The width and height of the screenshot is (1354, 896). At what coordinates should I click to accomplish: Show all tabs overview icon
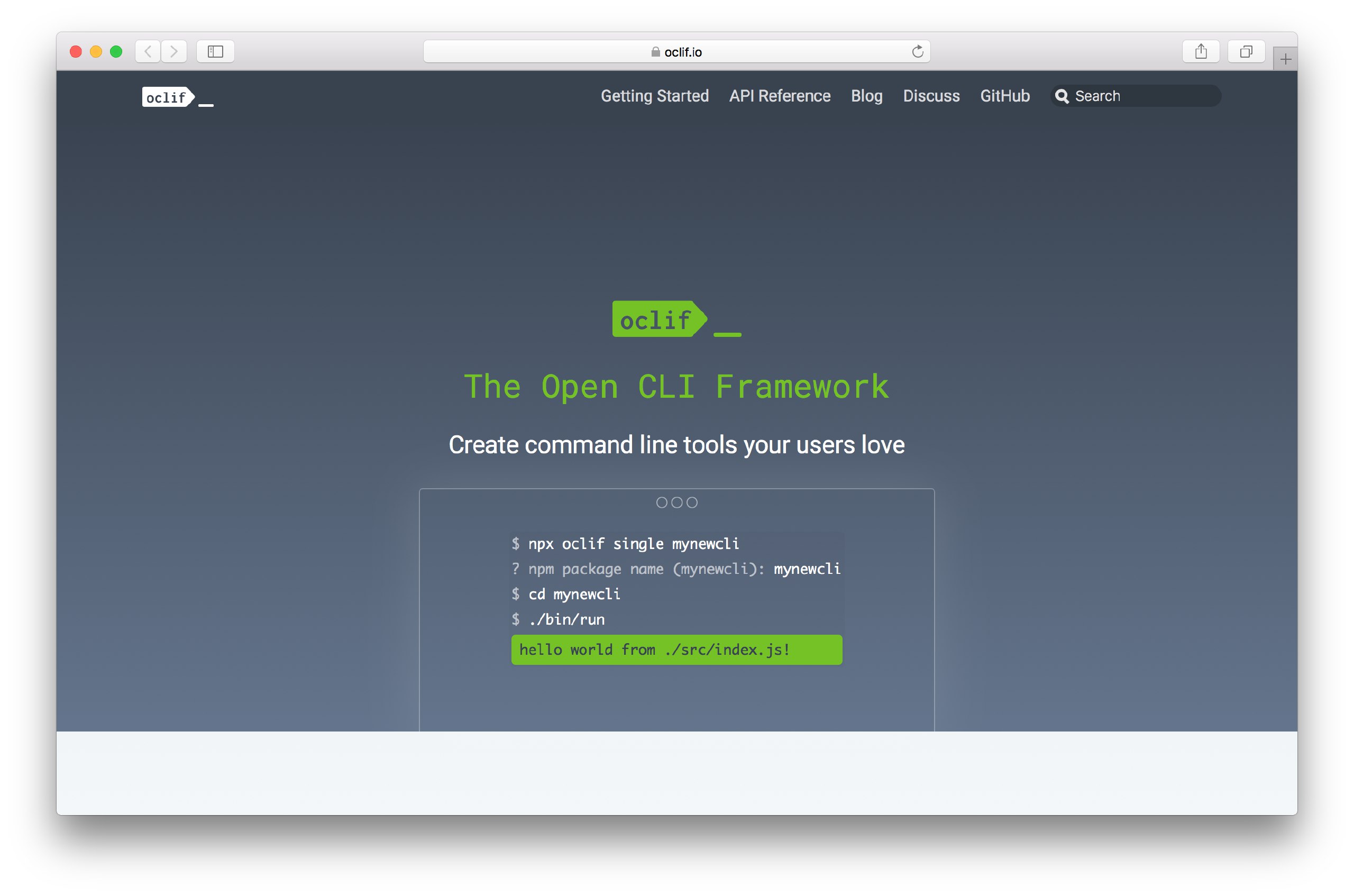coord(1246,51)
